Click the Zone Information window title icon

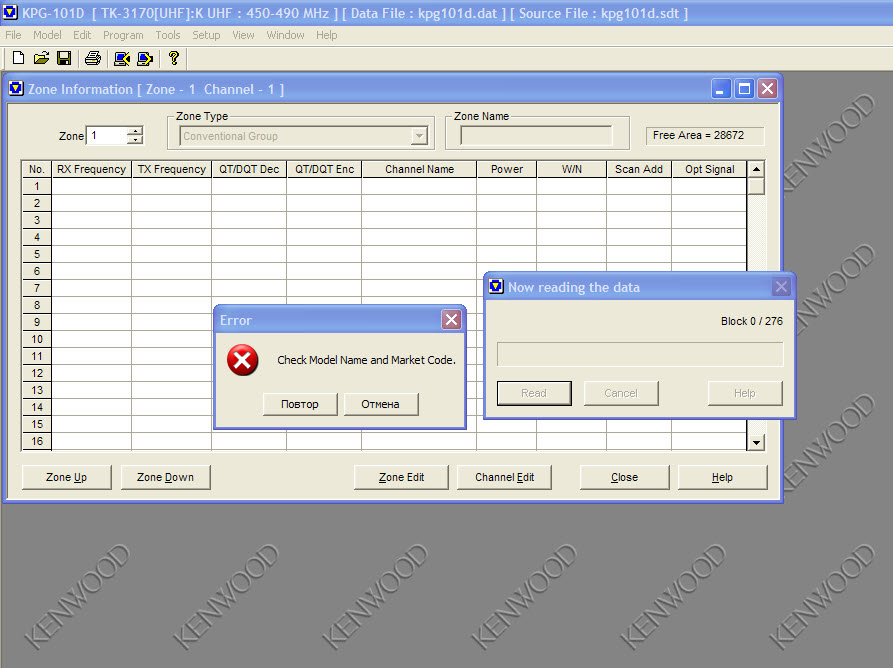pyautogui.click(x=16, y=88)
